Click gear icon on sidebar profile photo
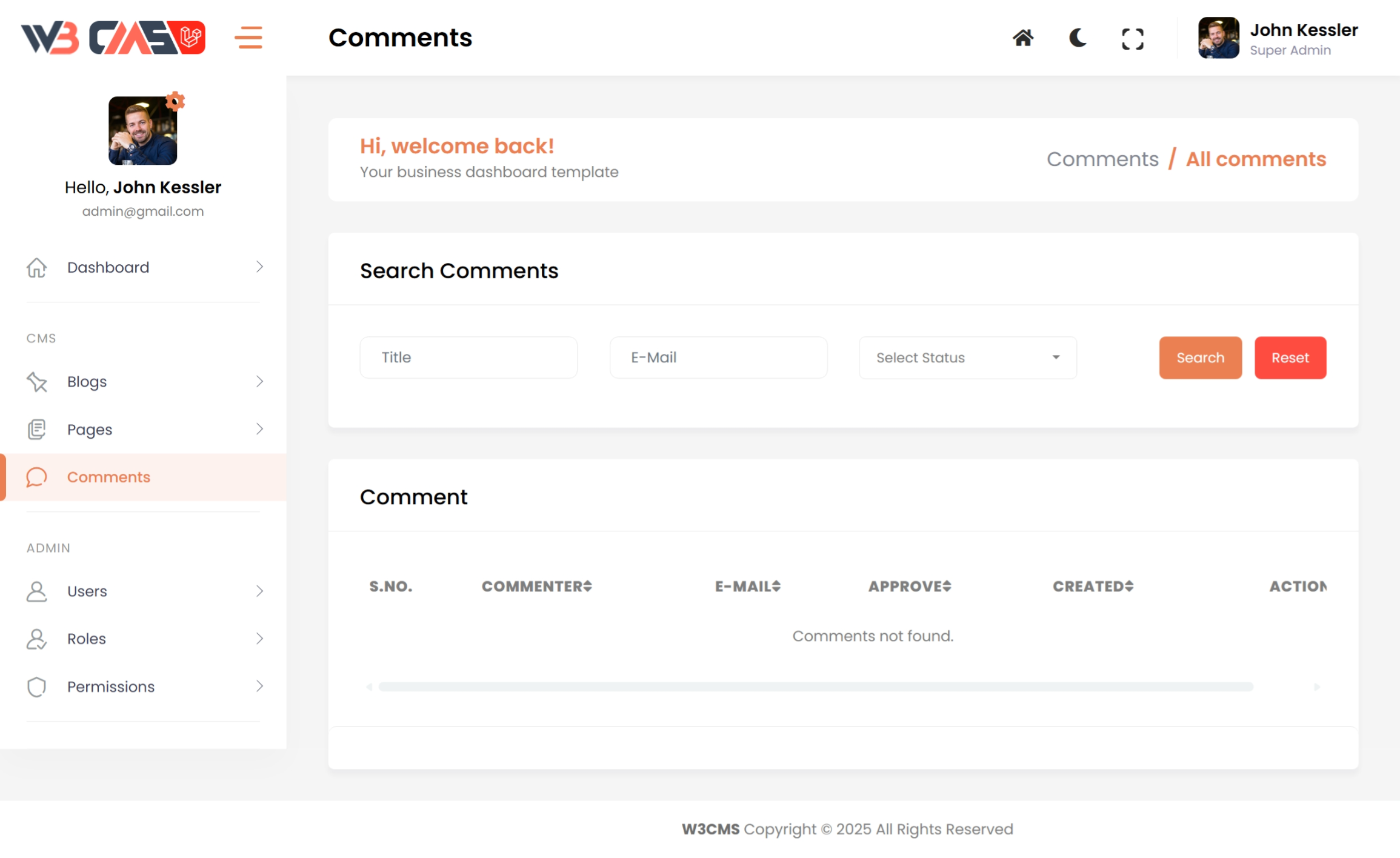Image resolution: width=1400 pixels, height=858 pixels. [x=175, y=101]
